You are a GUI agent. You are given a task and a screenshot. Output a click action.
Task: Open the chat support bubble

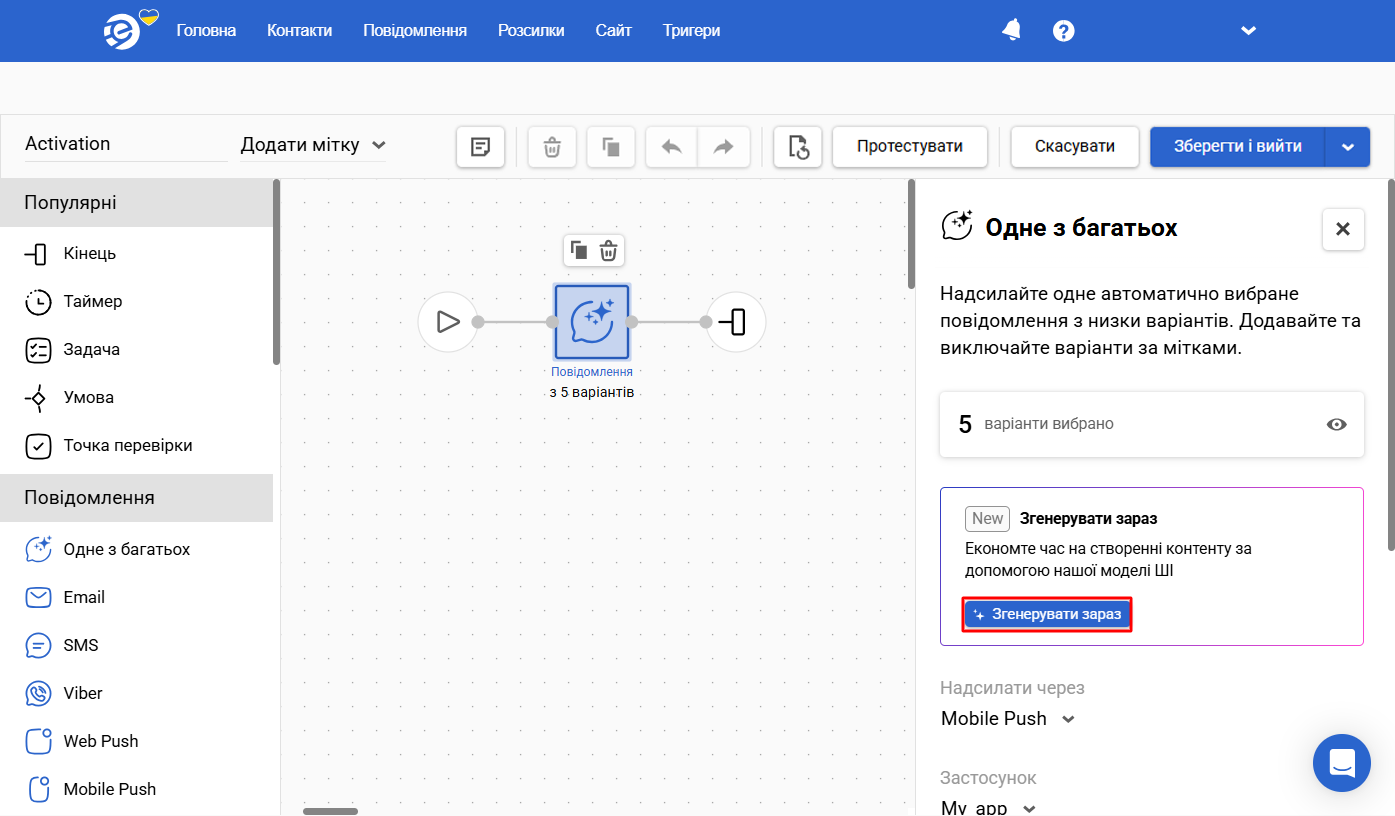tap(1342, 763)
